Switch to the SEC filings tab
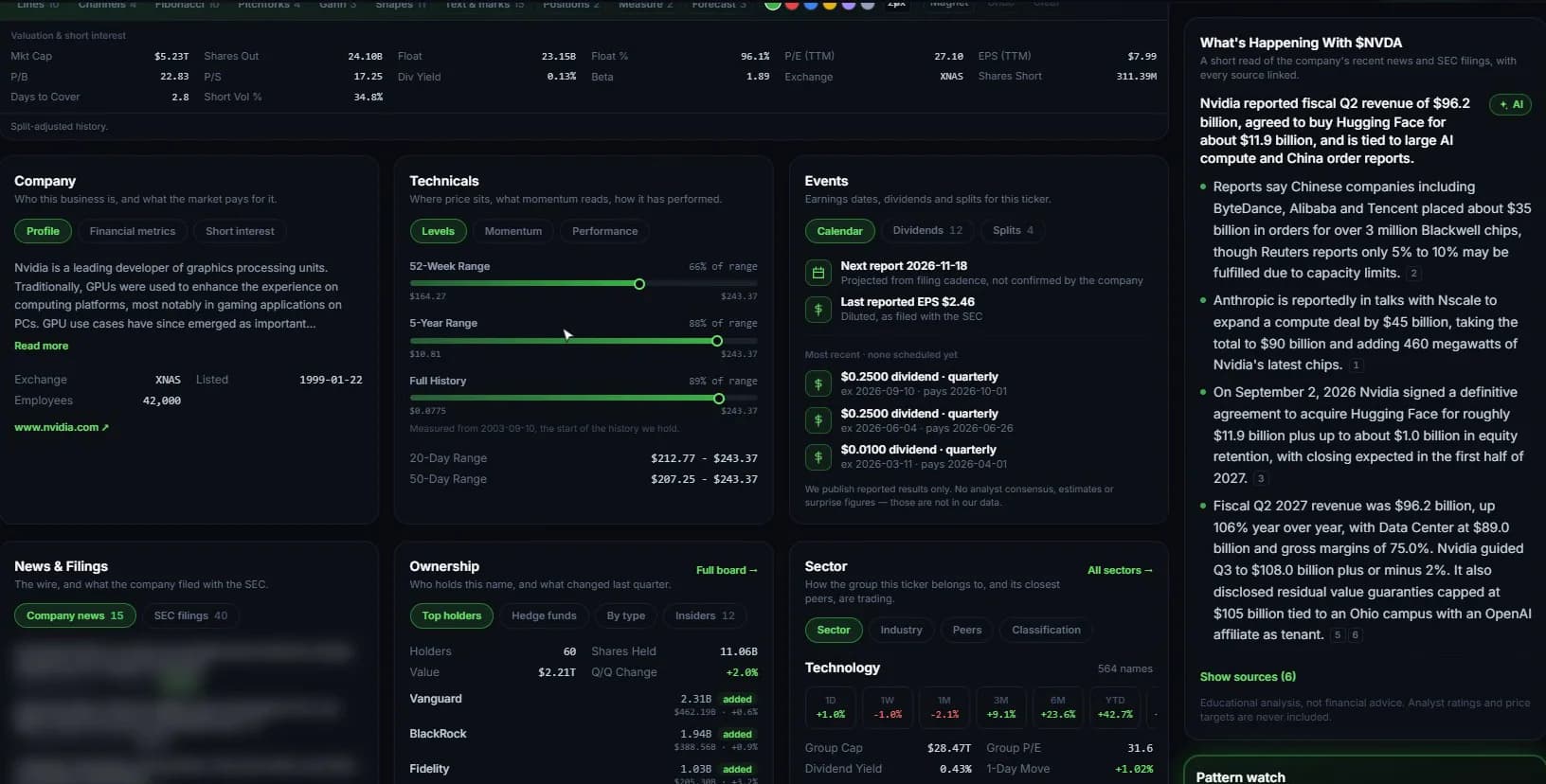This screenshot has height=784, width=1546. click(x=190, y=615)
